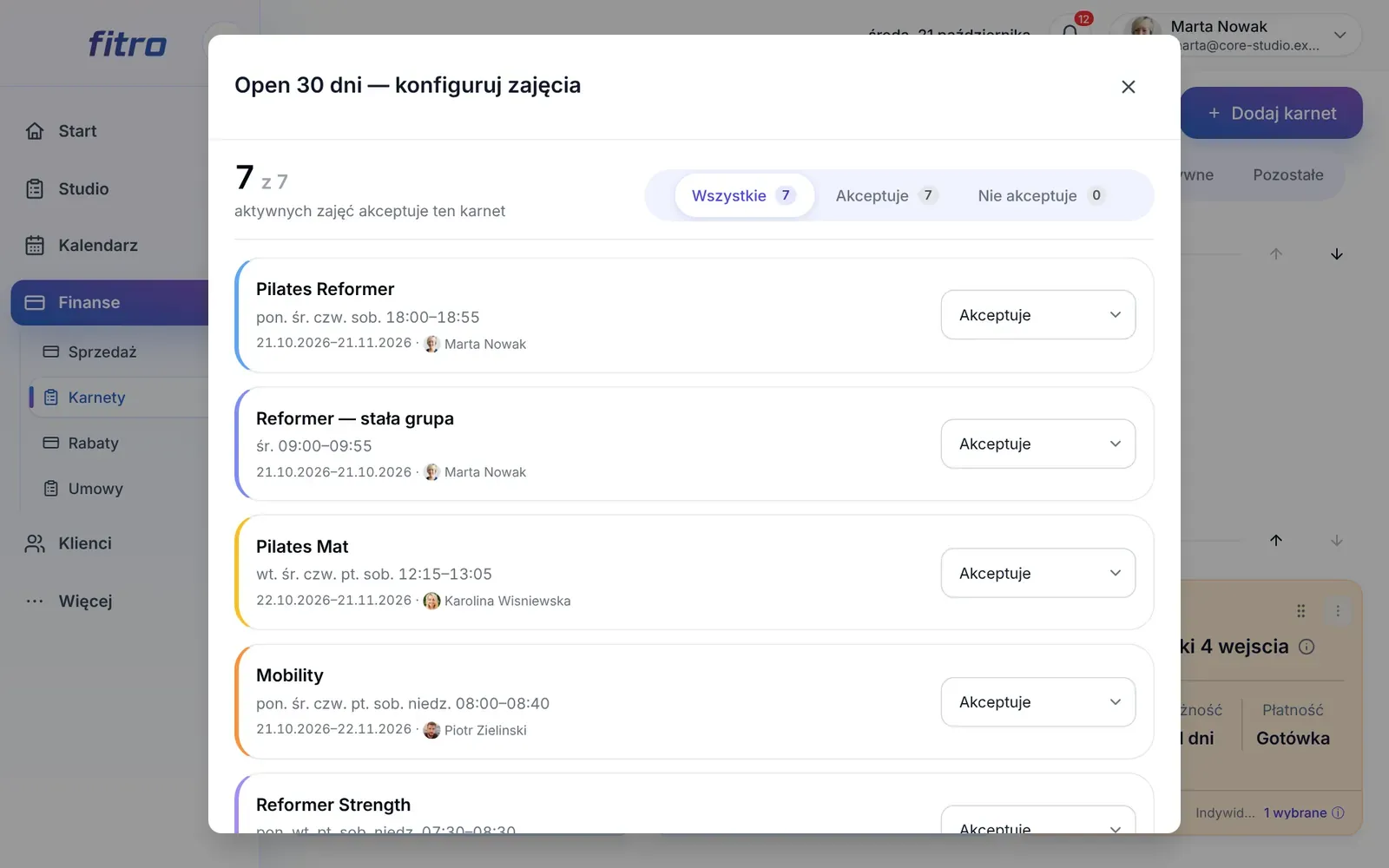This screenshot has height=868, width=1389.
Task: Open the pass card's vertical dots menu
Action: [1338, 611]
